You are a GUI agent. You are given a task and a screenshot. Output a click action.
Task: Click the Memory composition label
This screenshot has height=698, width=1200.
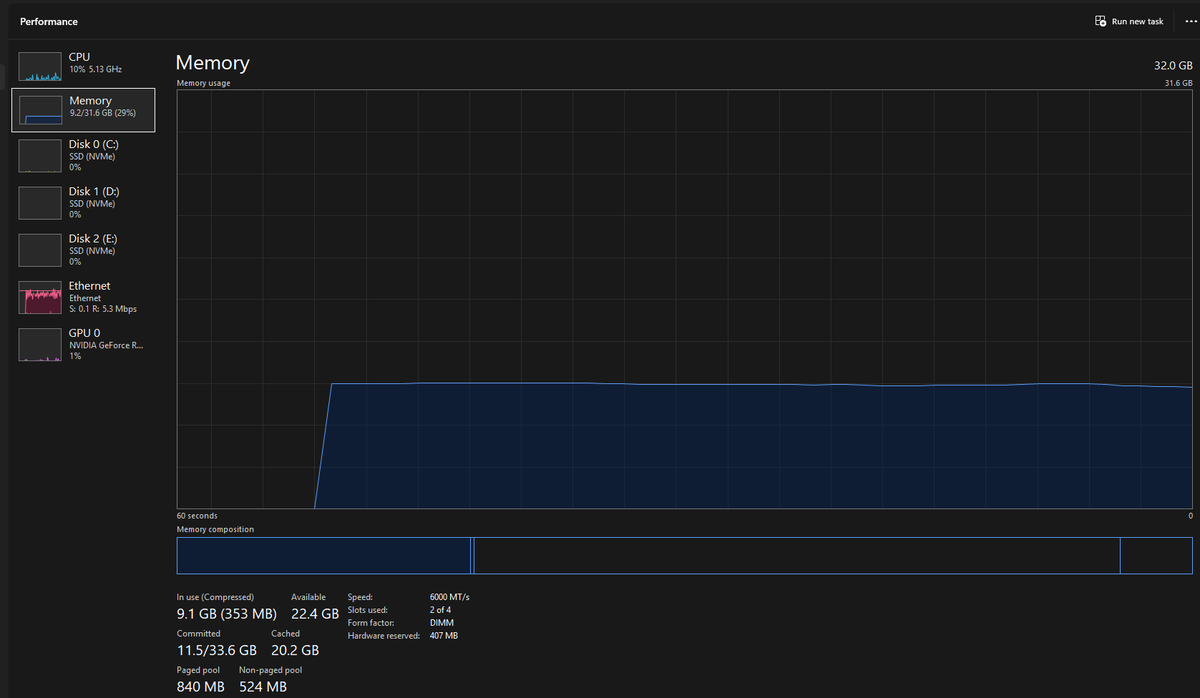click(215, 529)
